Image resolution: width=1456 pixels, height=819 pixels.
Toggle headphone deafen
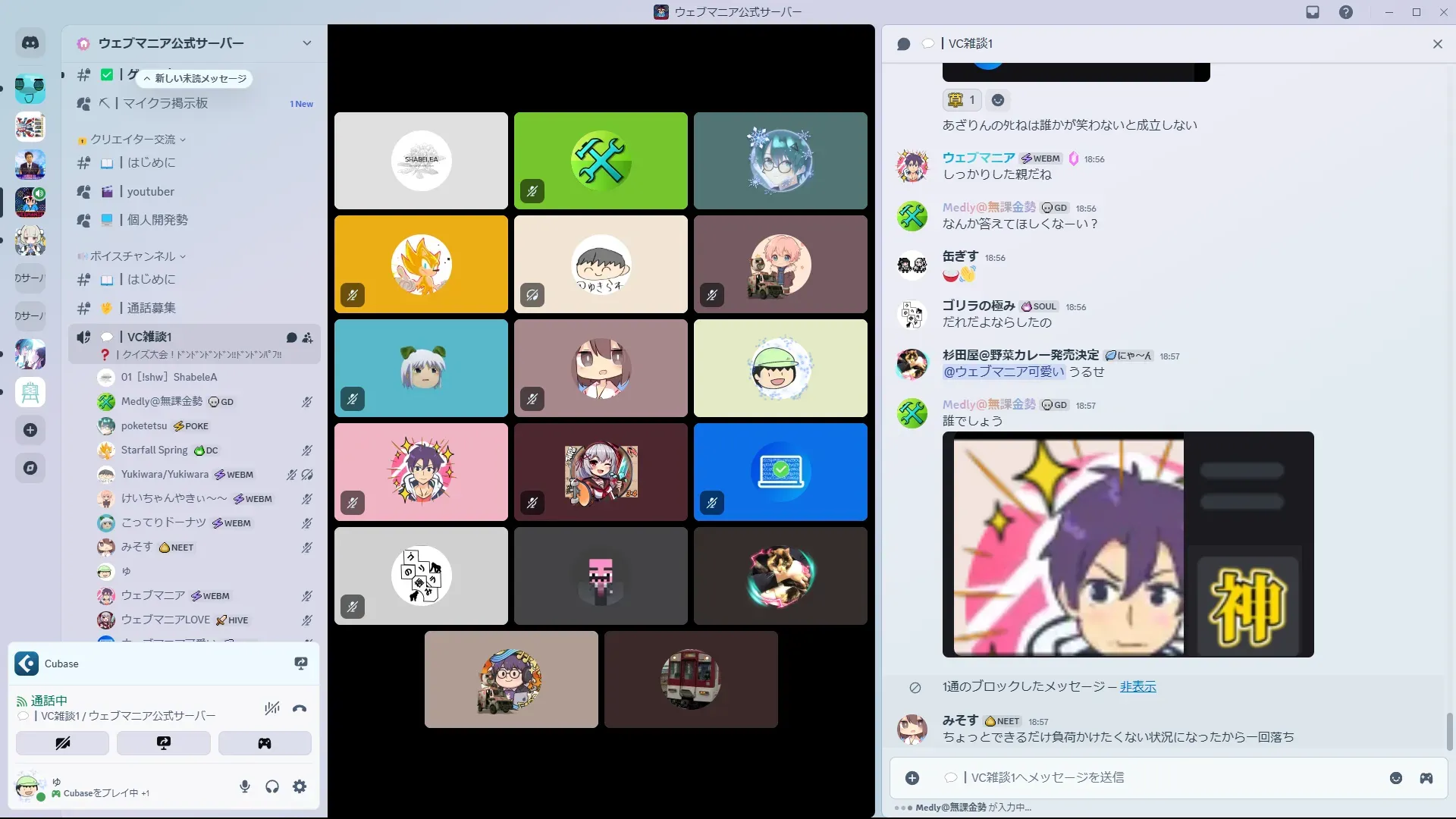272,786
